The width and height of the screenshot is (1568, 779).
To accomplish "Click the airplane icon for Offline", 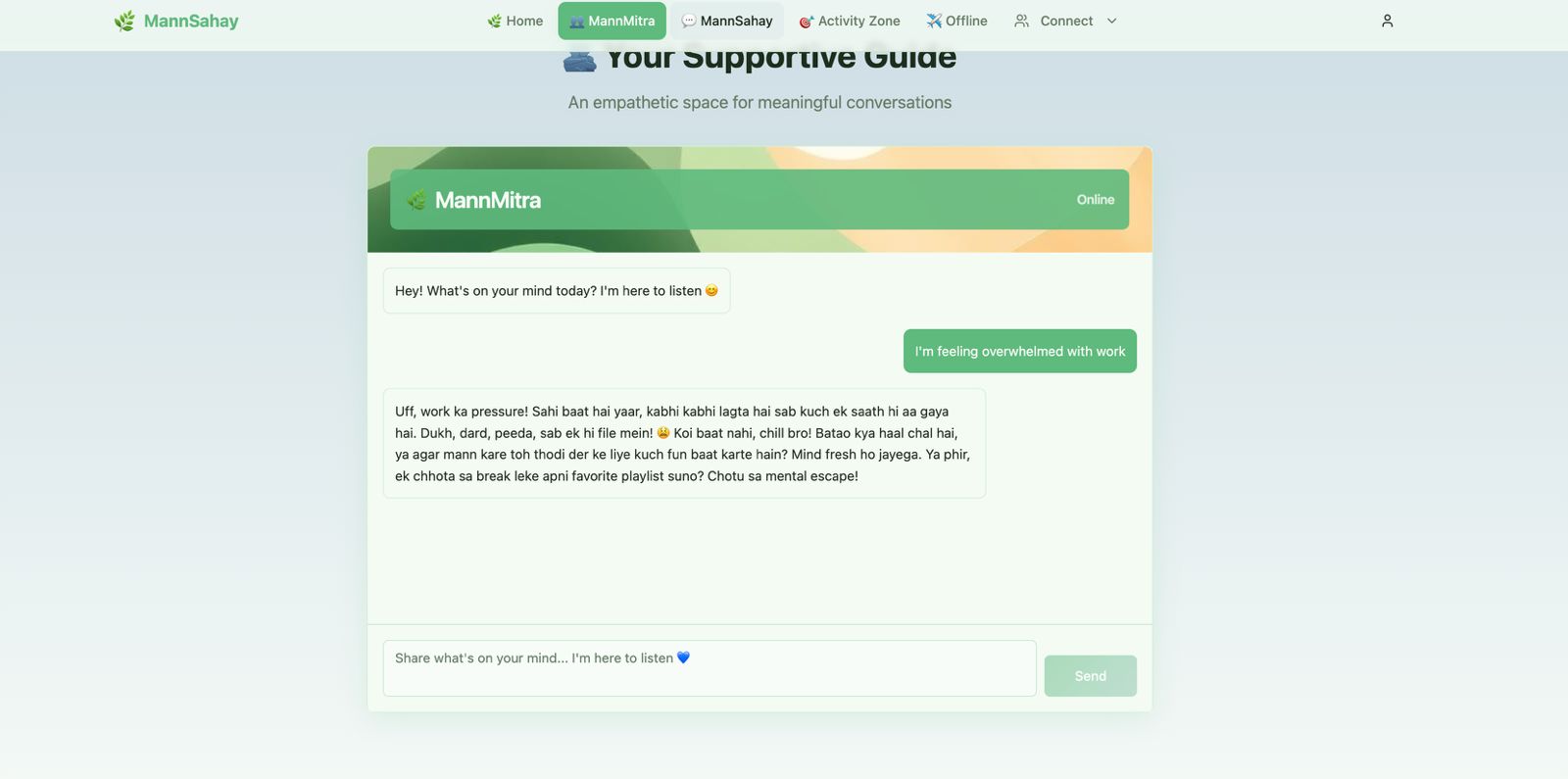I will (x=934, y=21).
